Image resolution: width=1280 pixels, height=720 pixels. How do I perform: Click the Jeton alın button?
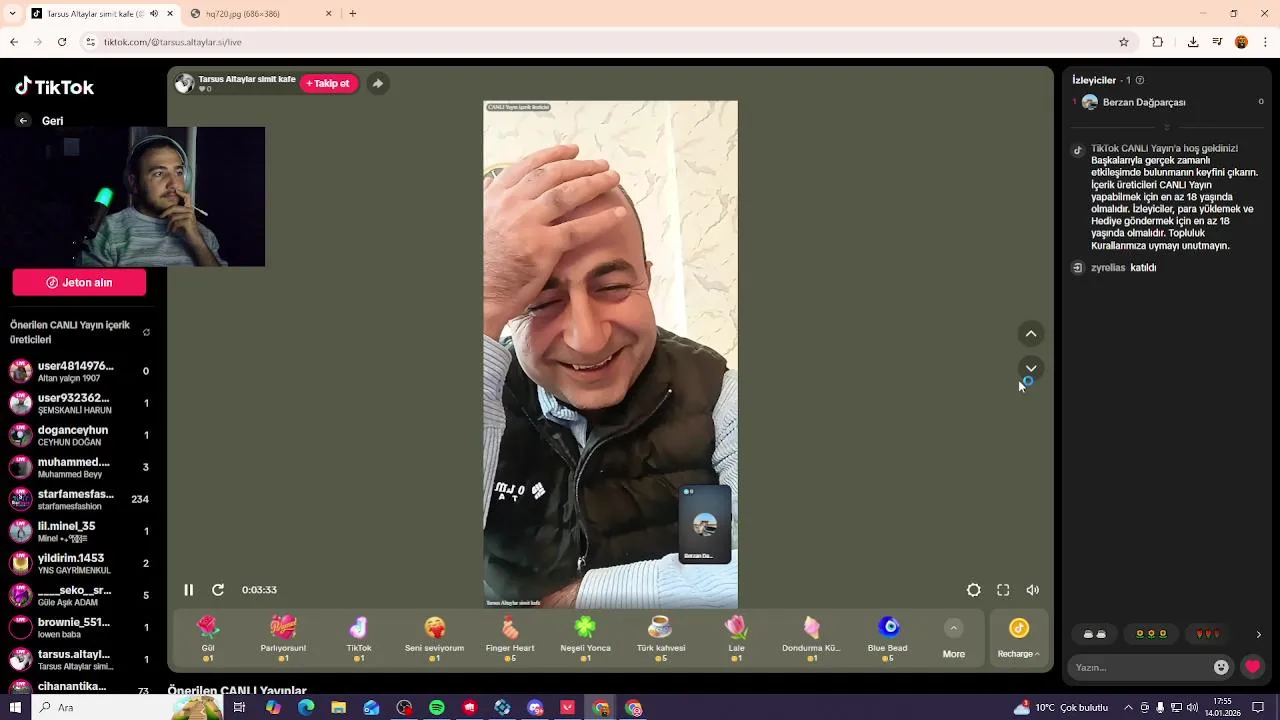click(x=79, y=283)
